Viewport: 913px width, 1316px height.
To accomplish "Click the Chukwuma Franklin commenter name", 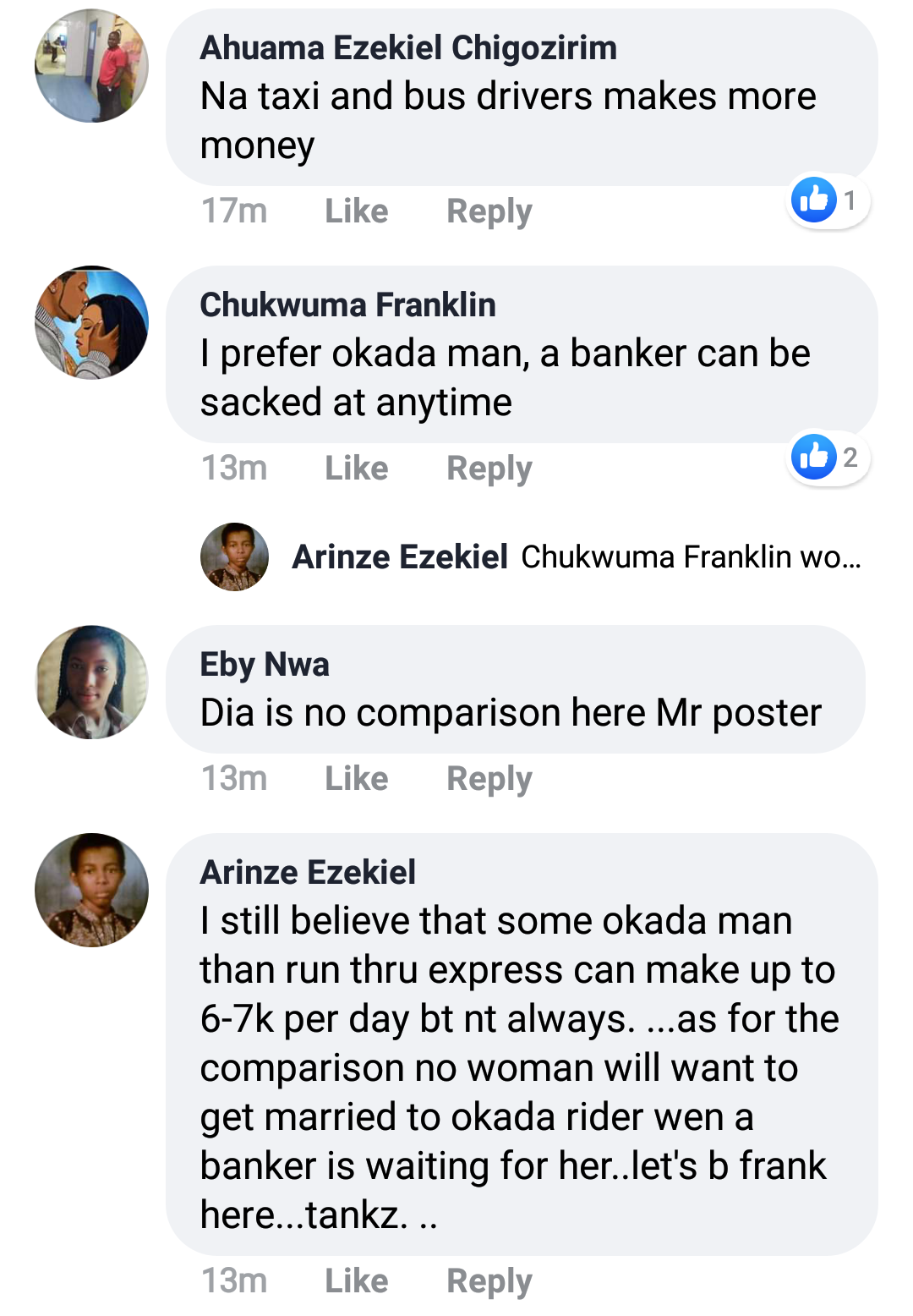I will [347, 305].
